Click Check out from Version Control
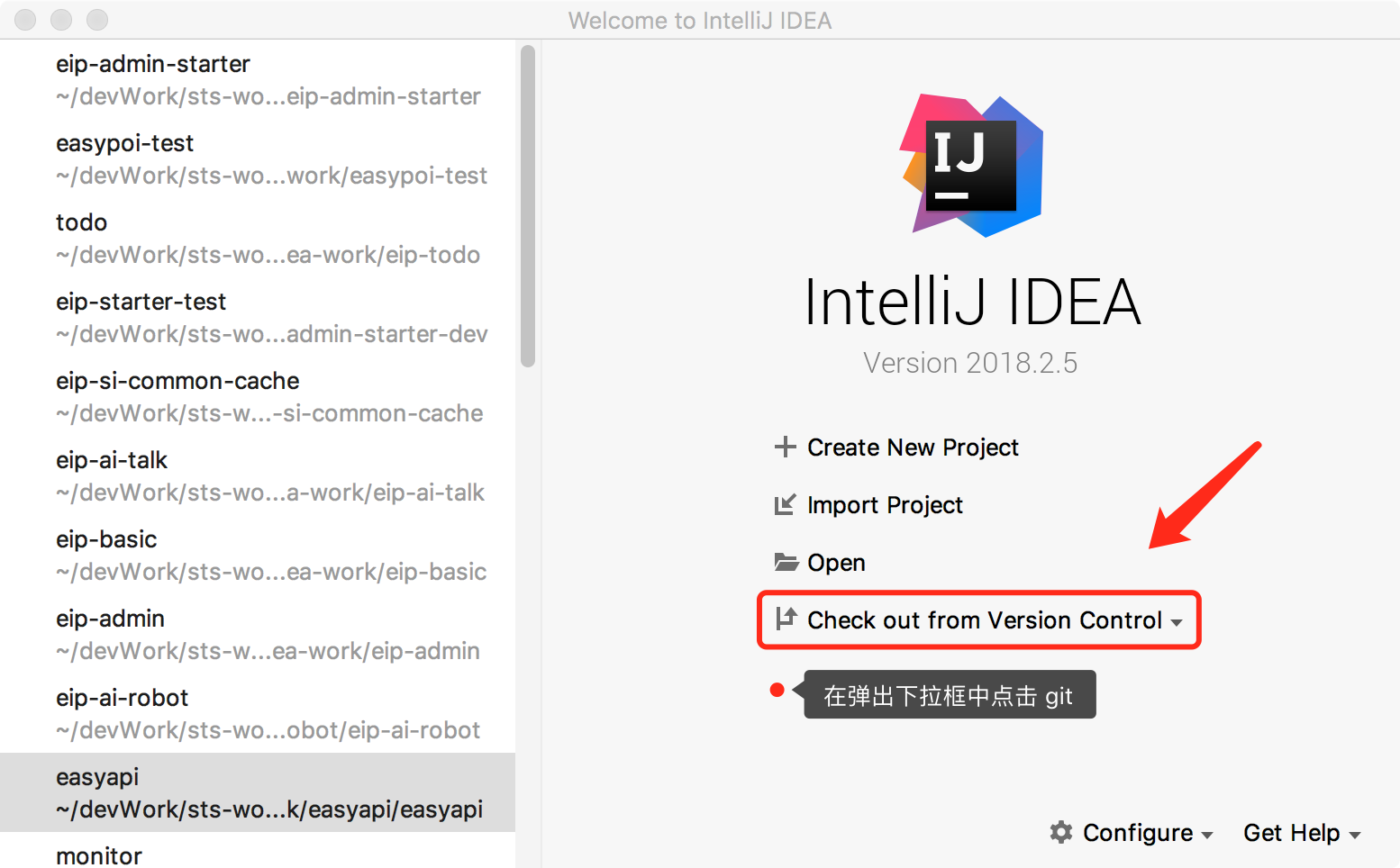This screenshot has width=1400, height=868. (985, 620)
